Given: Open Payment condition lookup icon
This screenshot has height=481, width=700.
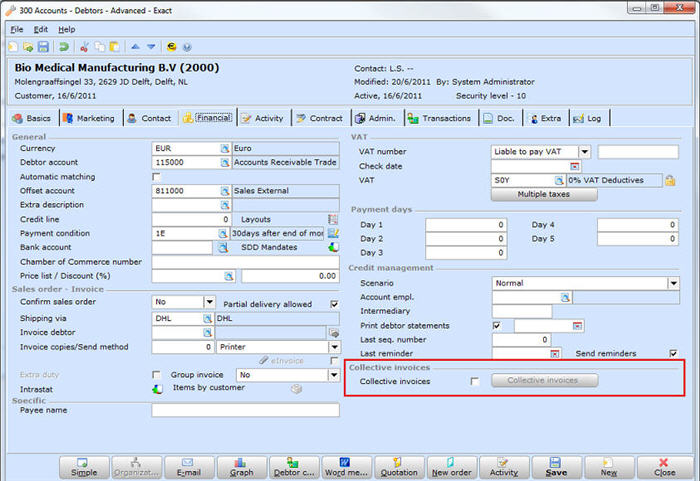Looking at the screenshot, I should tap(222, 234).
